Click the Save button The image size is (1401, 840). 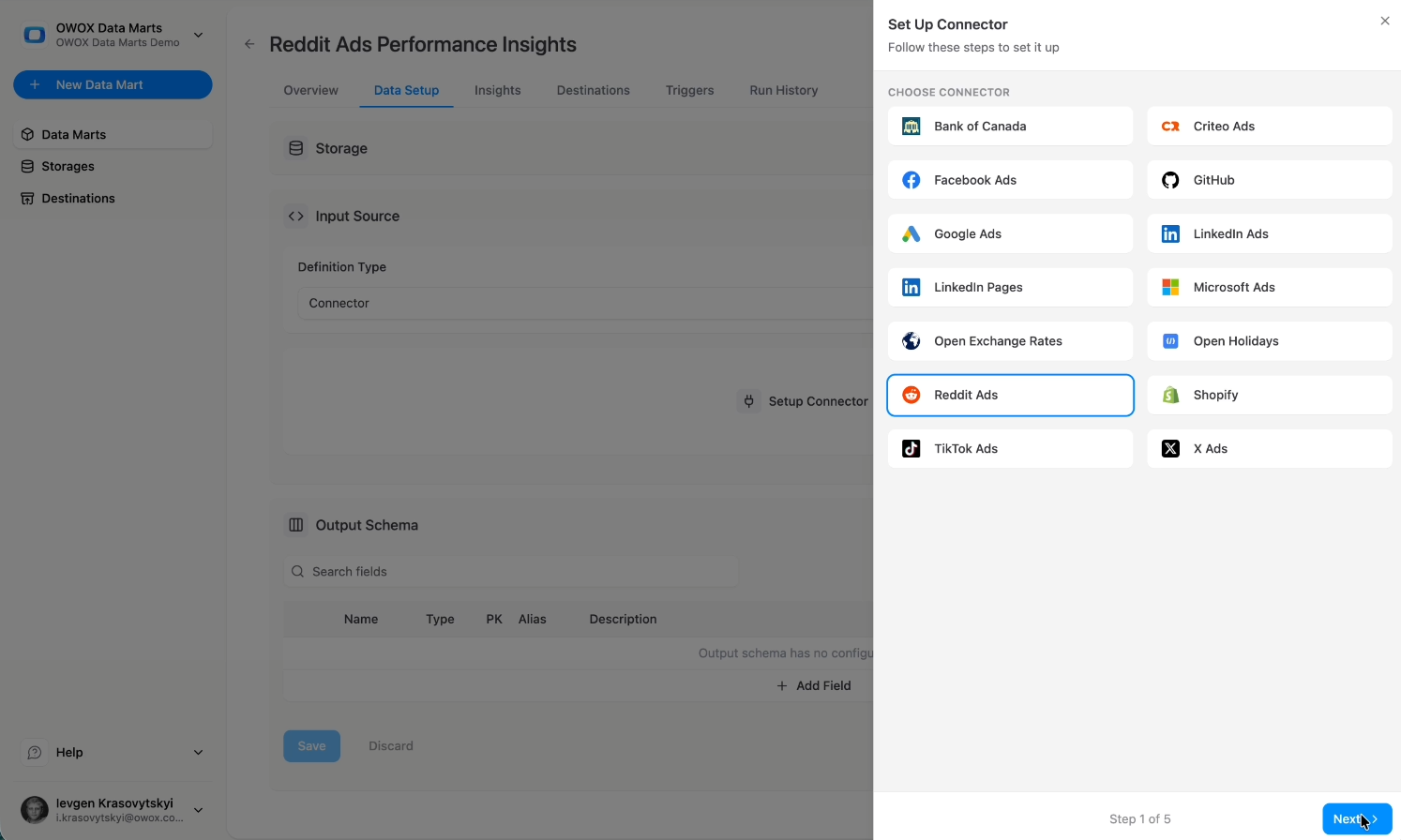[x=311, y=746]
